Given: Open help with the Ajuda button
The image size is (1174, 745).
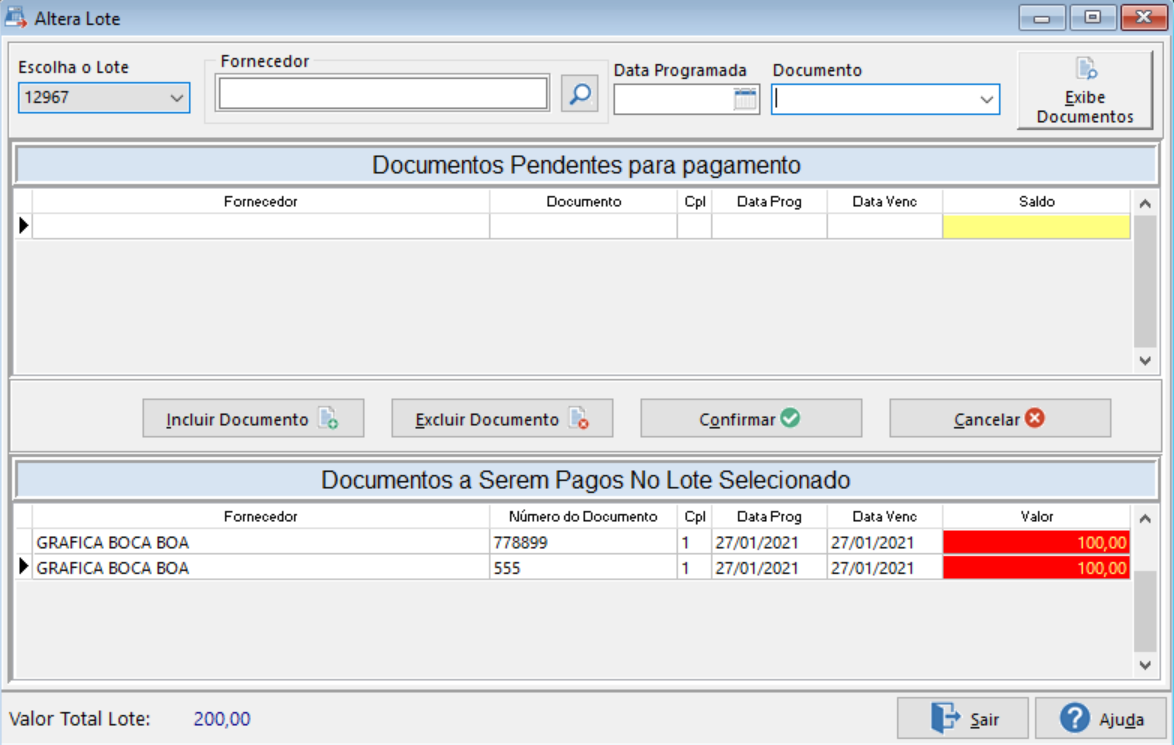Looking at the screenshot, I should point(1101,719).
